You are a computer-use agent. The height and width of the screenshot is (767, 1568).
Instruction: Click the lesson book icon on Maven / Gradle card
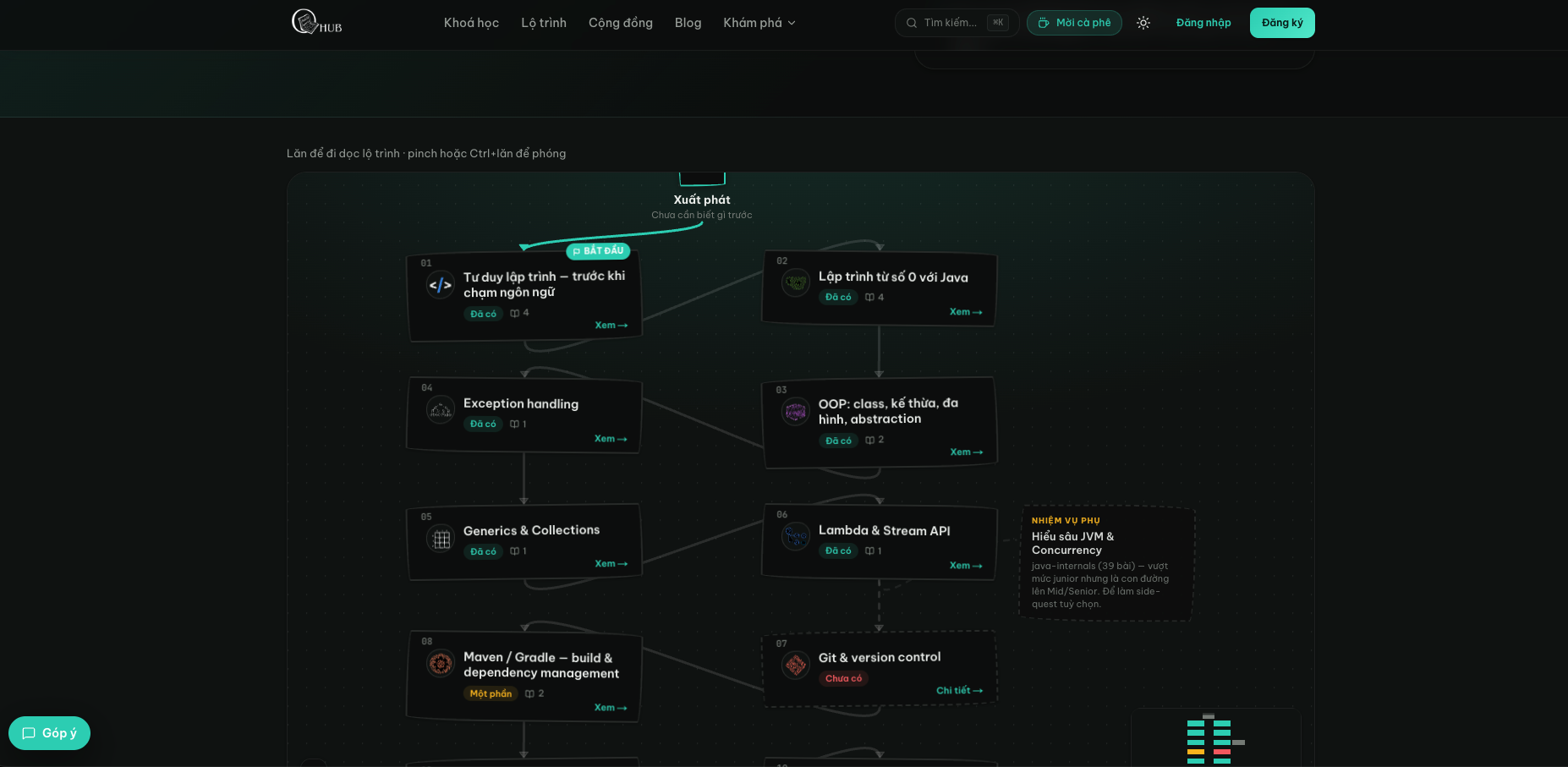point(529,693)
